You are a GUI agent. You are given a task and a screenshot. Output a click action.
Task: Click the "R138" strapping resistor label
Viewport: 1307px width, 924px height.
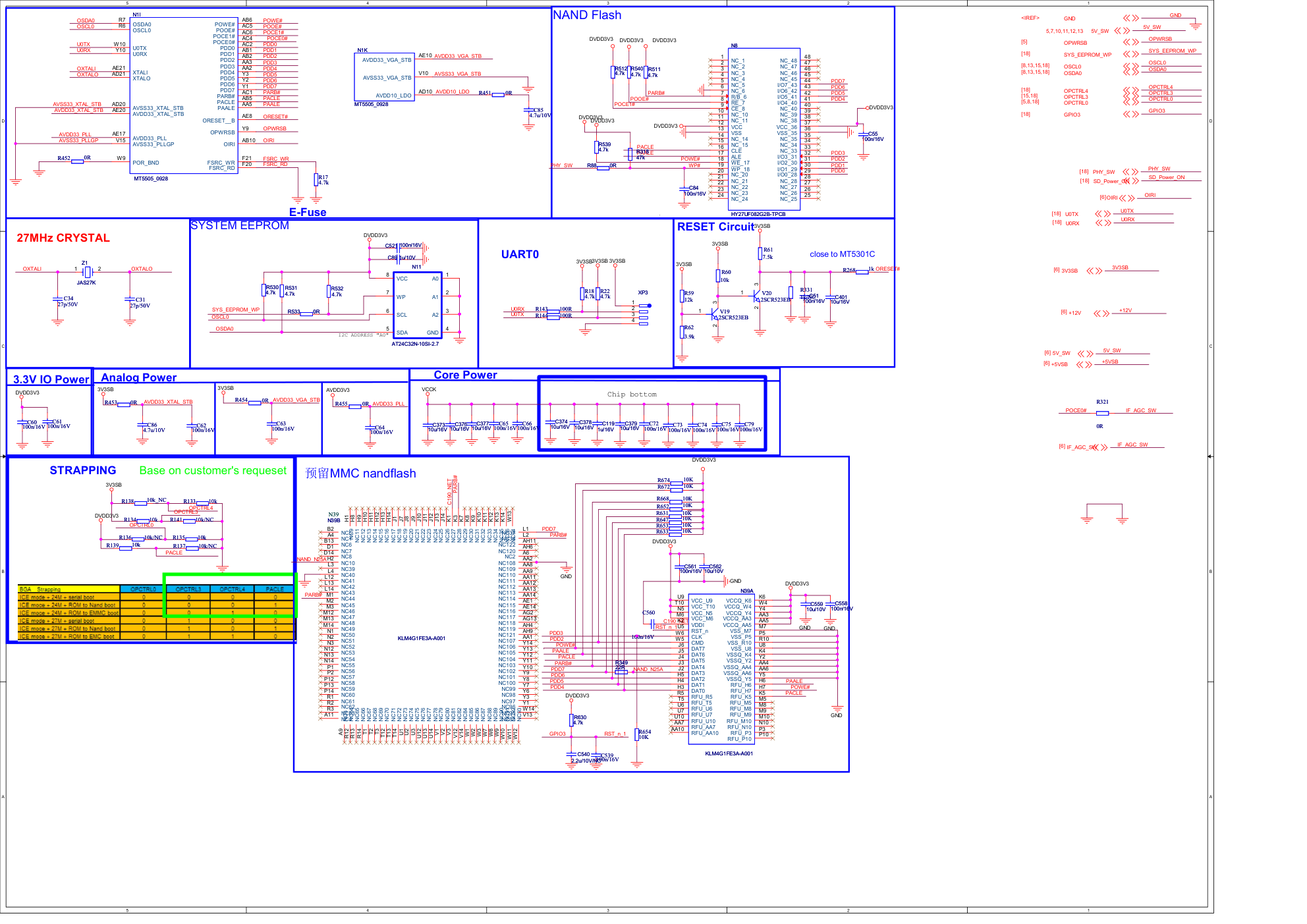click(127, 501)
